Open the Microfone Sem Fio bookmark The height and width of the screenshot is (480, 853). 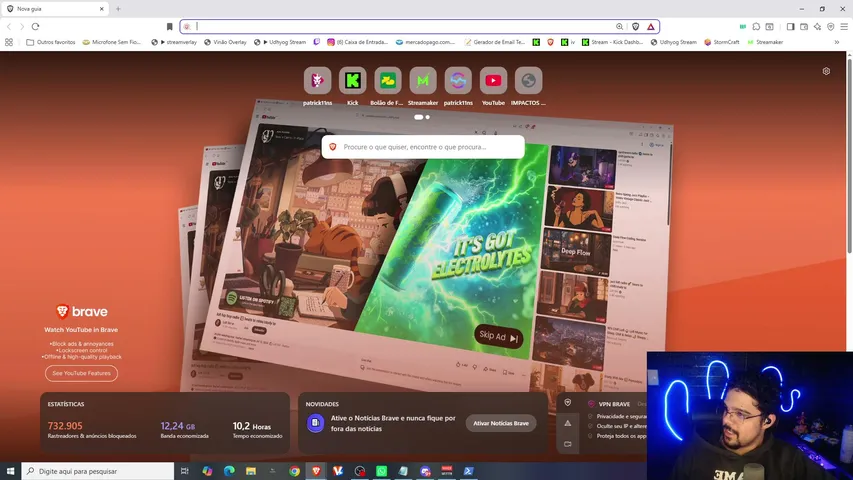pos(112,42)
